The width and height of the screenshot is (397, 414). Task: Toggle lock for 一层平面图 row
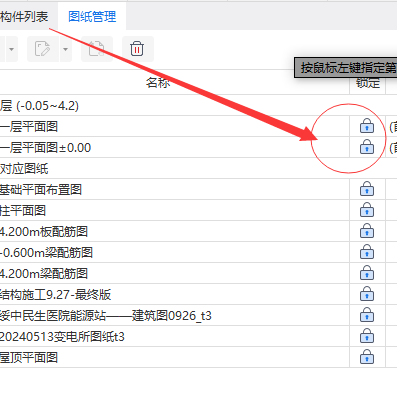367,126
